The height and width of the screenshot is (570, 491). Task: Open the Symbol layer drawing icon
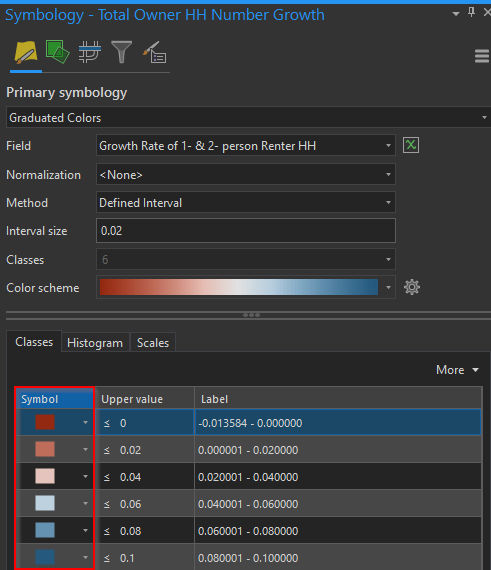pyautogui.click(x=89, y=52)
